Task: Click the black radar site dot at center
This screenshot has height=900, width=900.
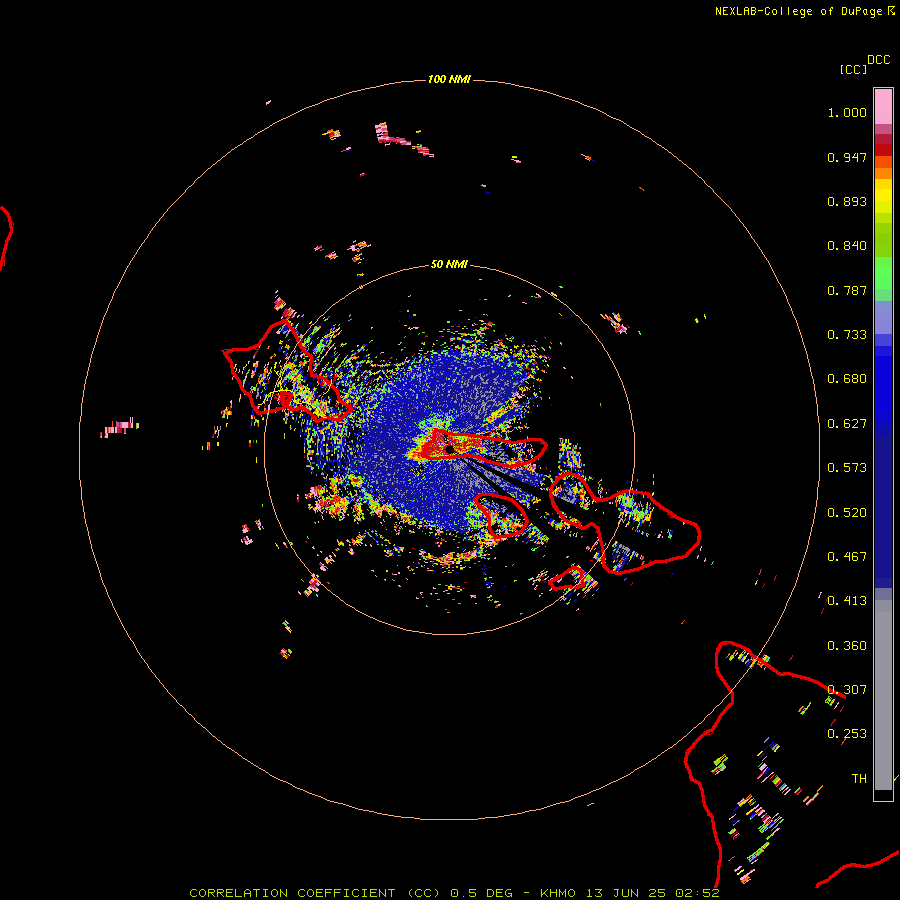Action: click(450, 449)
